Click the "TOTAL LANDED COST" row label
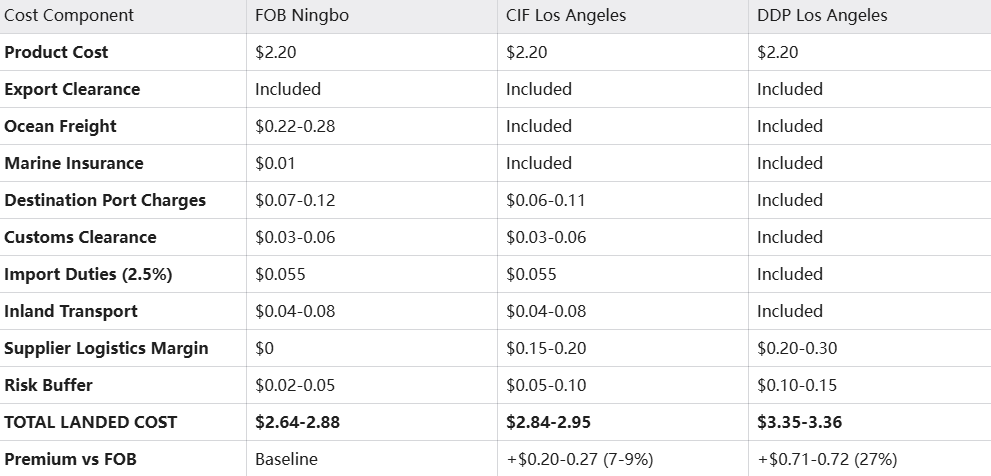Image resolution: width=991 pixels, height=476 pixels. (91, 422)
